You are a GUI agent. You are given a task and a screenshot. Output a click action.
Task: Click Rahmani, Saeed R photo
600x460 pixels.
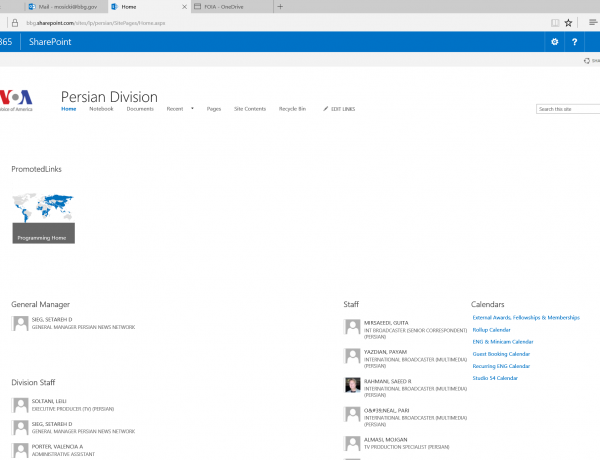tap(352, 385)
